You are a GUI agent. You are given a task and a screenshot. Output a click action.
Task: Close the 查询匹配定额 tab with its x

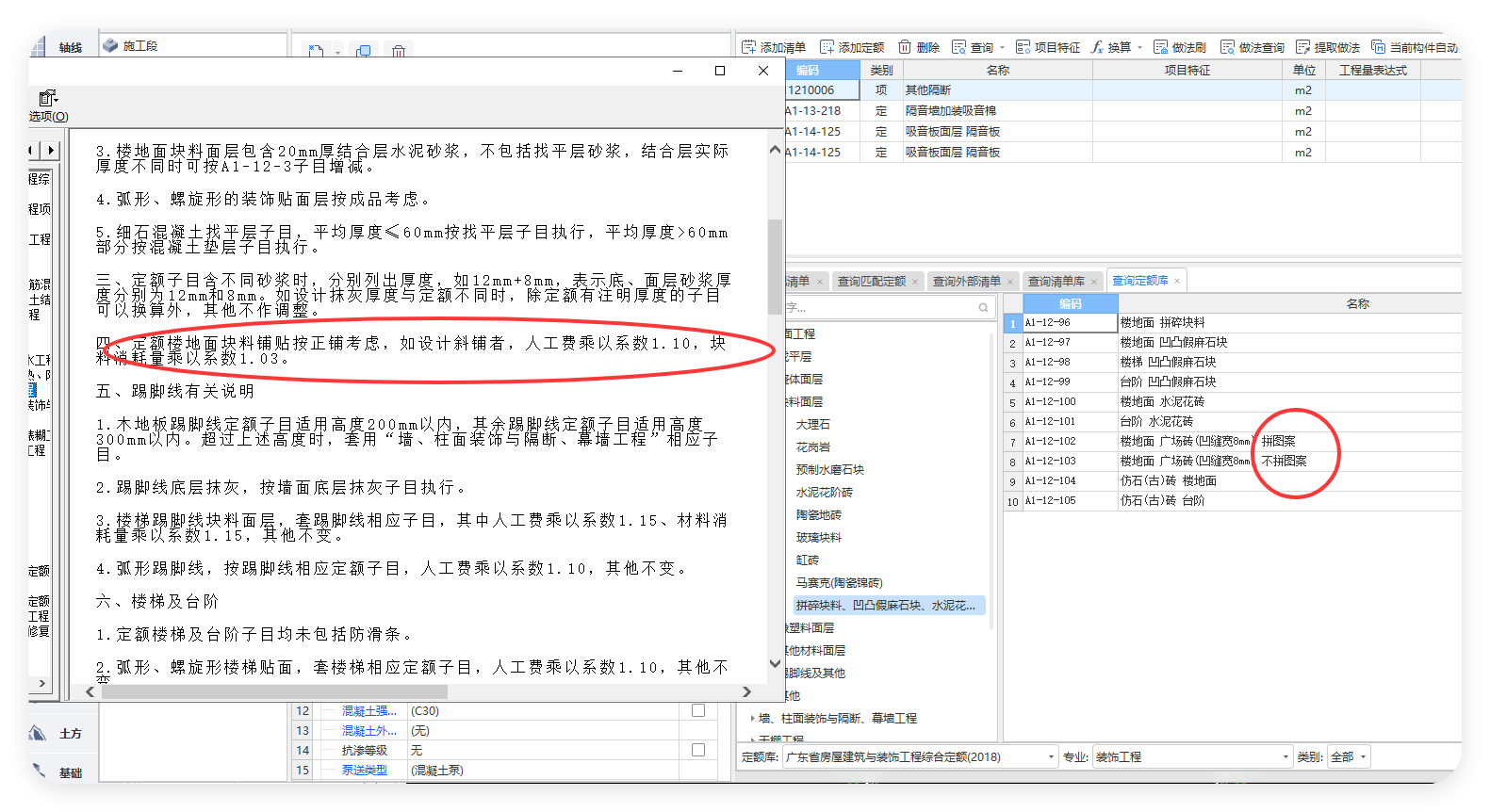pos(915,282)
